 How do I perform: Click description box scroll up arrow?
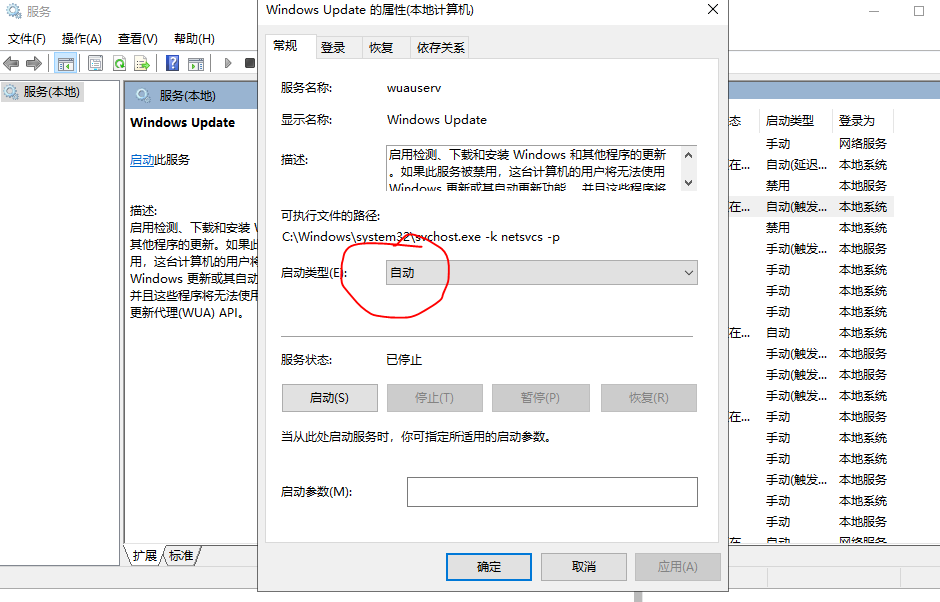689,155
